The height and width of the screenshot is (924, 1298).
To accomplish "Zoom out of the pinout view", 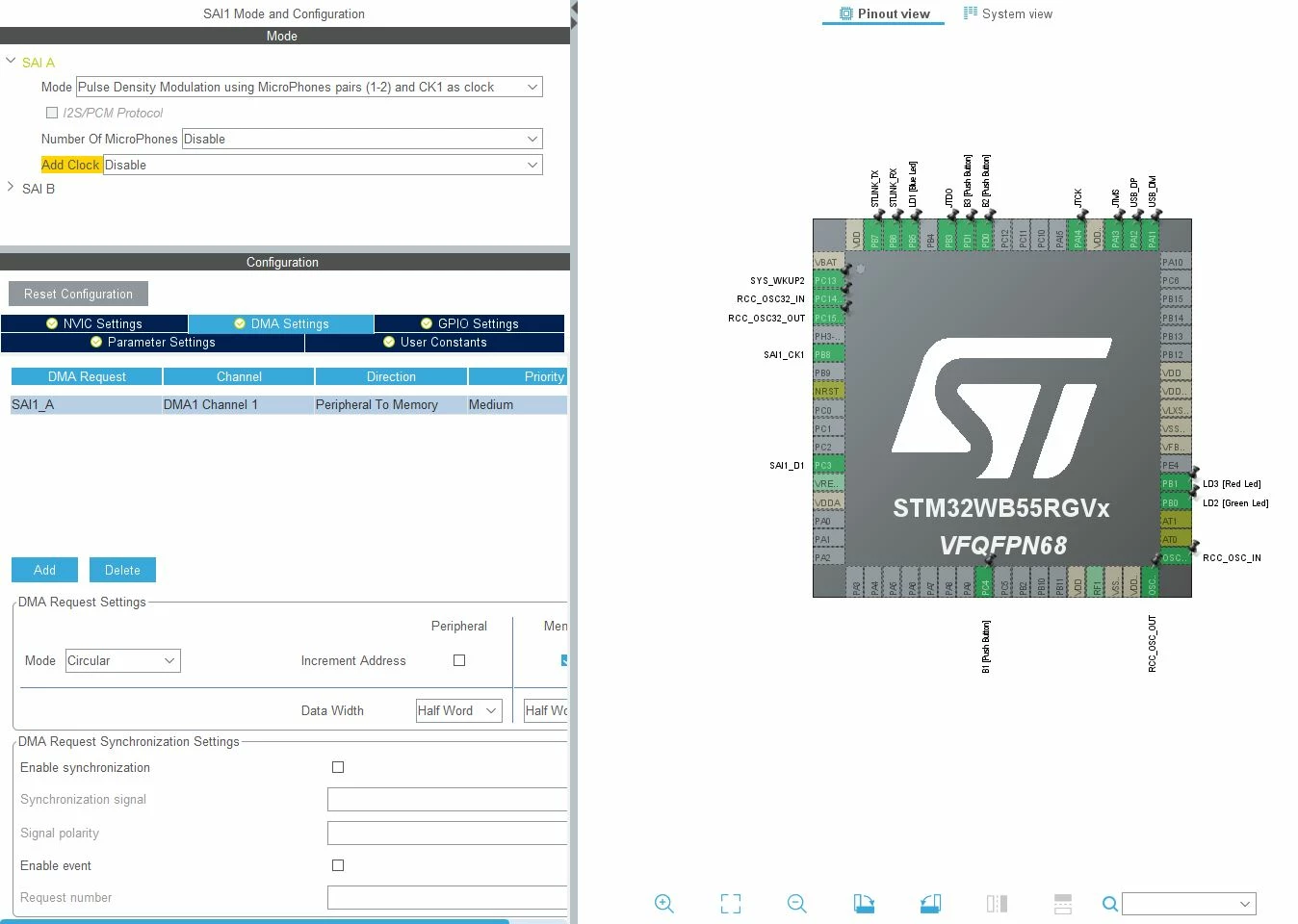I will 796,904.
